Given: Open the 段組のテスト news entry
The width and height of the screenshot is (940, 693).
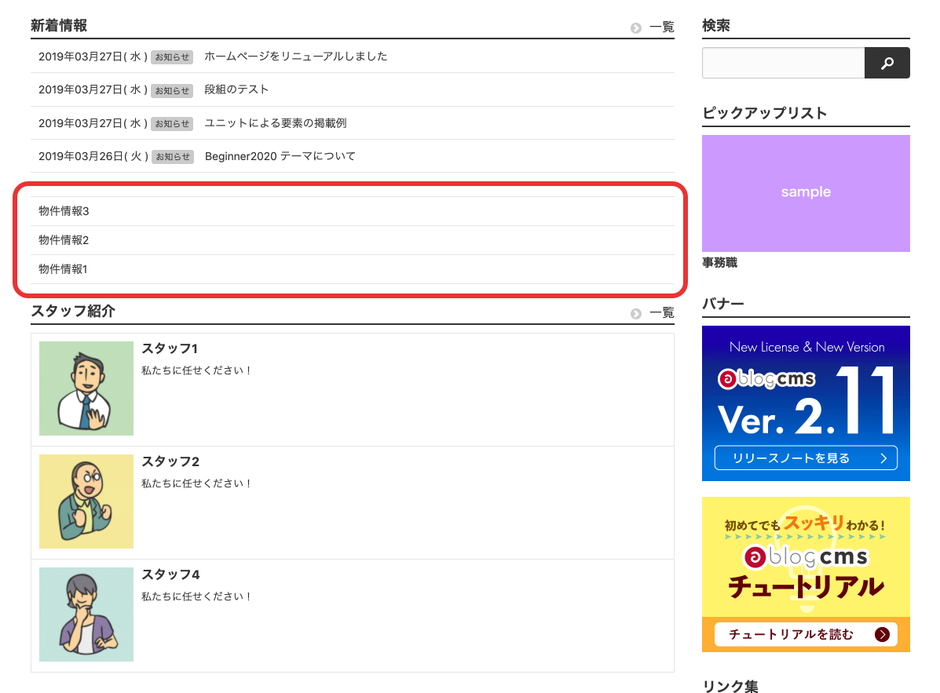Looking at the screenshot, I should click(x=236, y=90).
